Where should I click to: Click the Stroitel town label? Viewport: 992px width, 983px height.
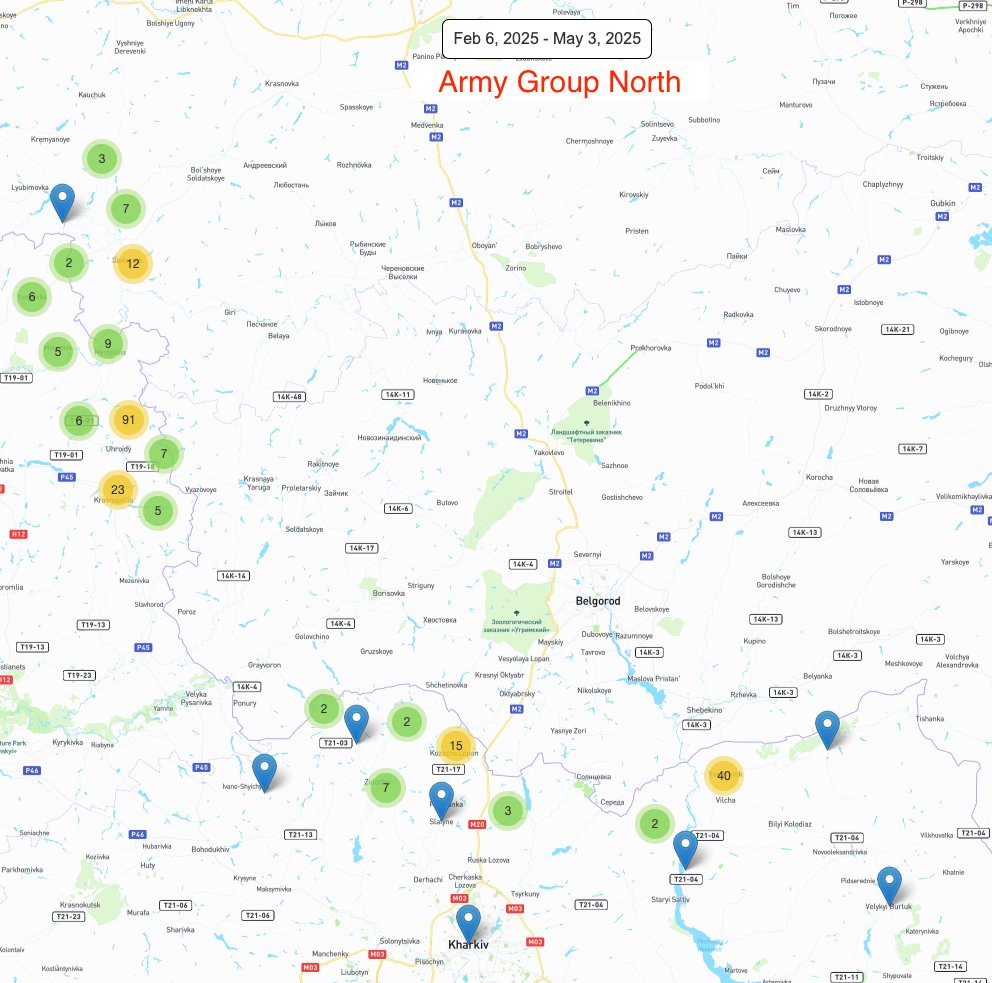561,492
